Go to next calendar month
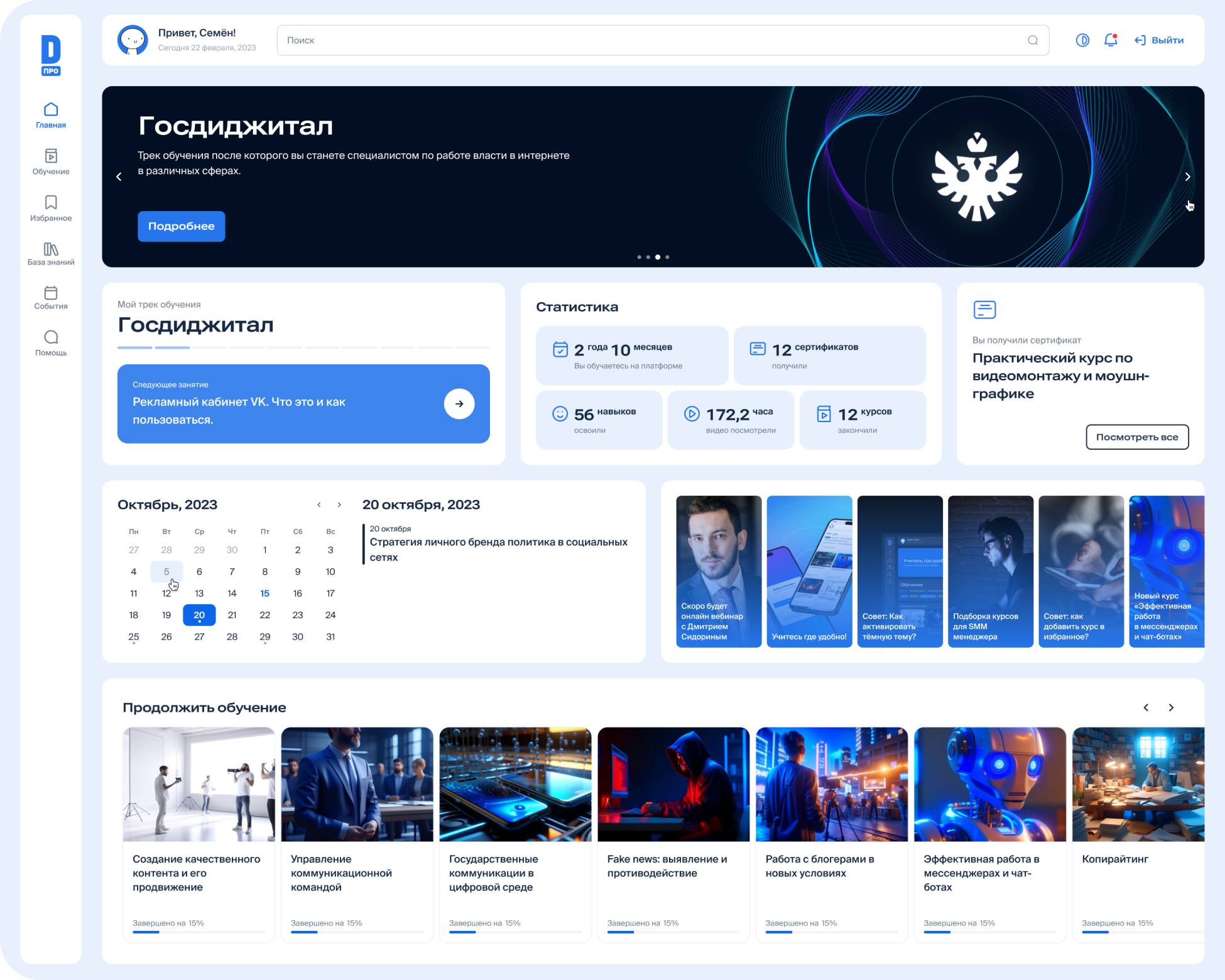Image resolution: width=1225 pixels, height=980 pixels. pos(339,505)
